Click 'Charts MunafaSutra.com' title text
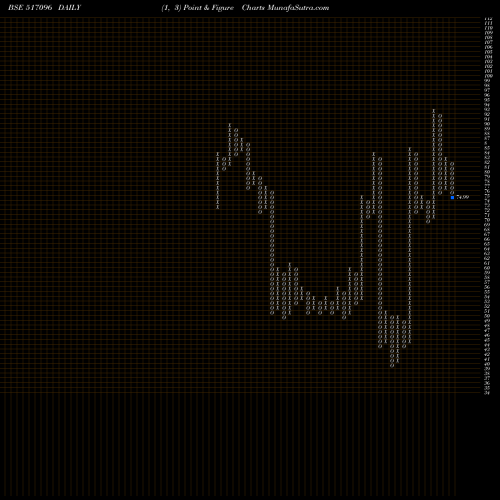 coord(285,8)
